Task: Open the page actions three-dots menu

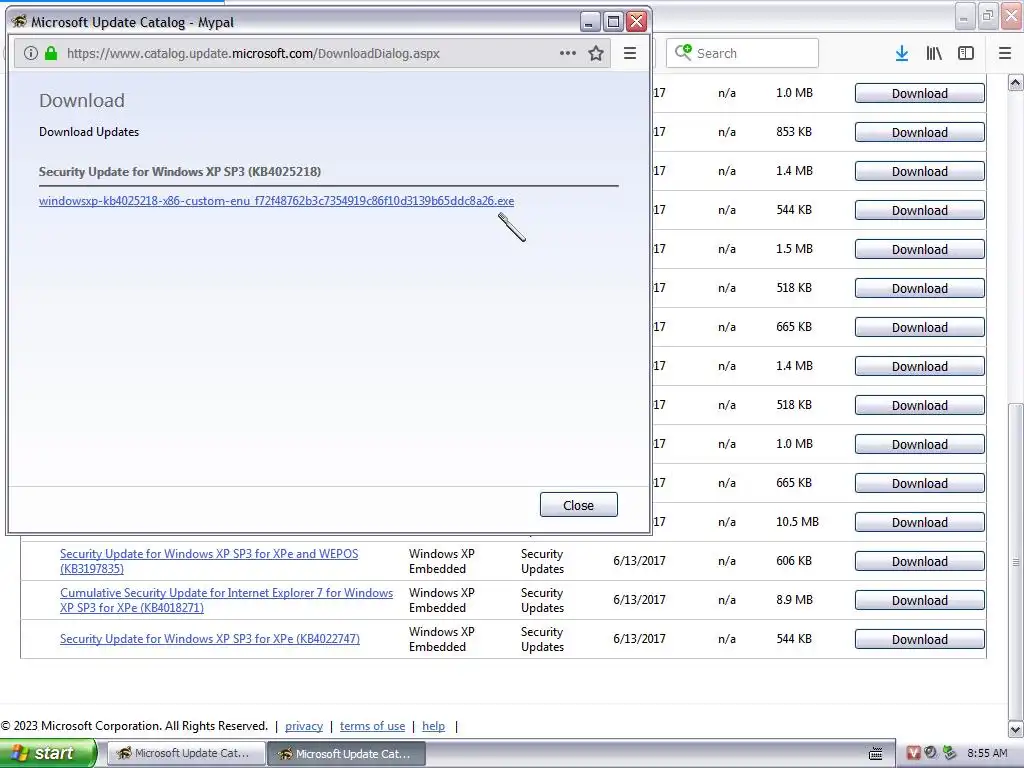Action: [x=568, y=53]
